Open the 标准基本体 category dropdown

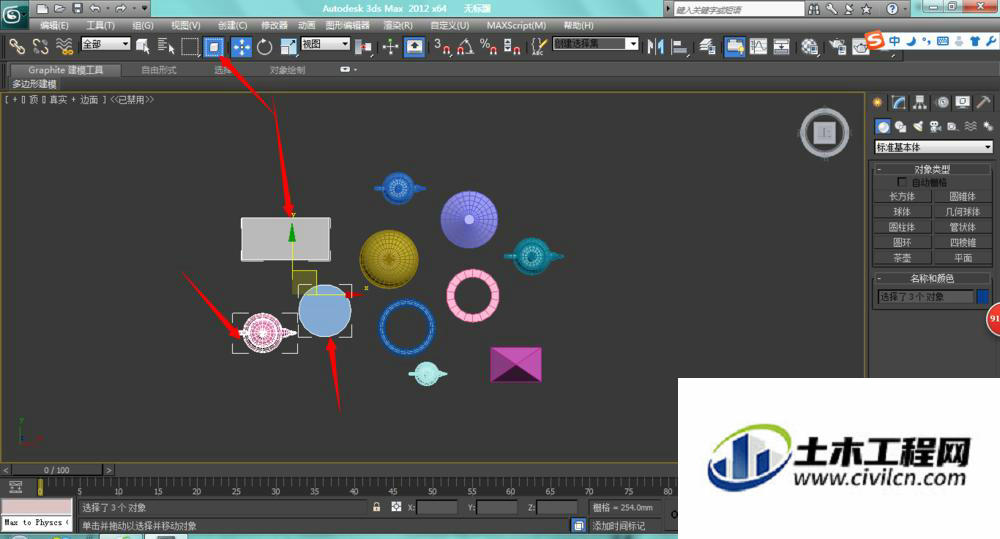tap(933, 147)
